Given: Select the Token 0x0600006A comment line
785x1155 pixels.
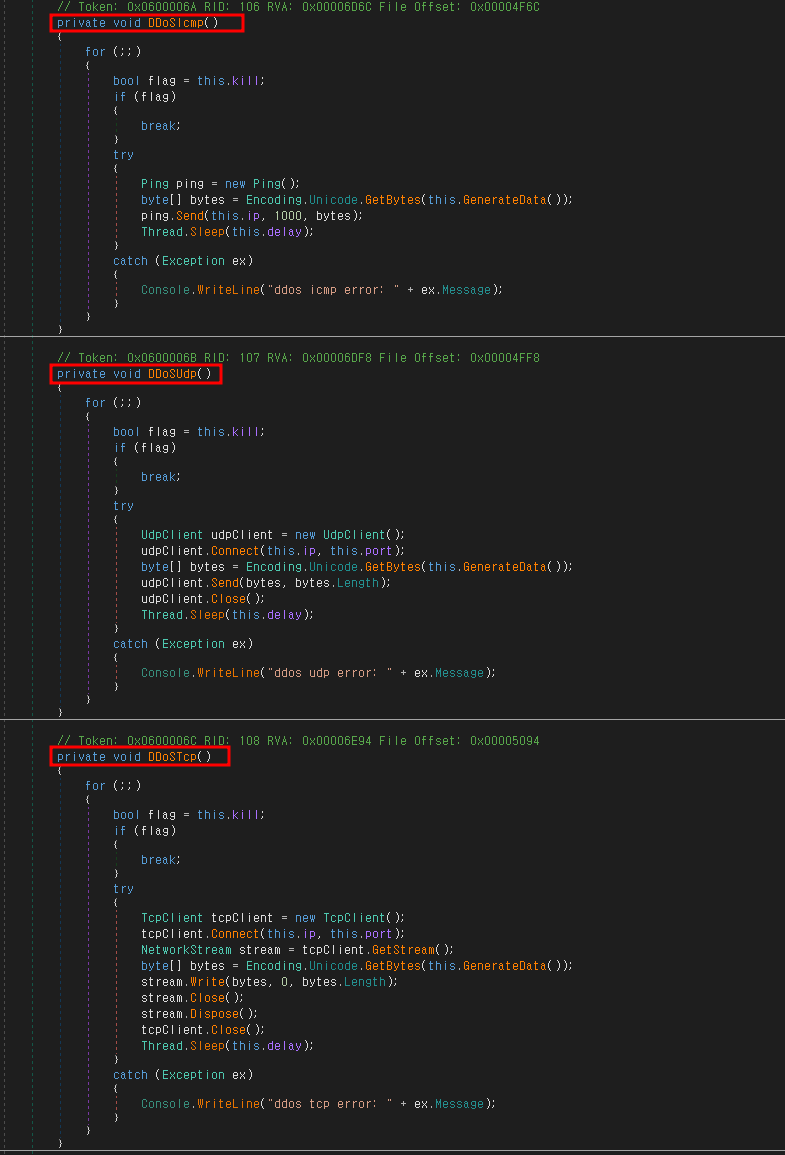Looking at the screenshot, I should [298, 7].
